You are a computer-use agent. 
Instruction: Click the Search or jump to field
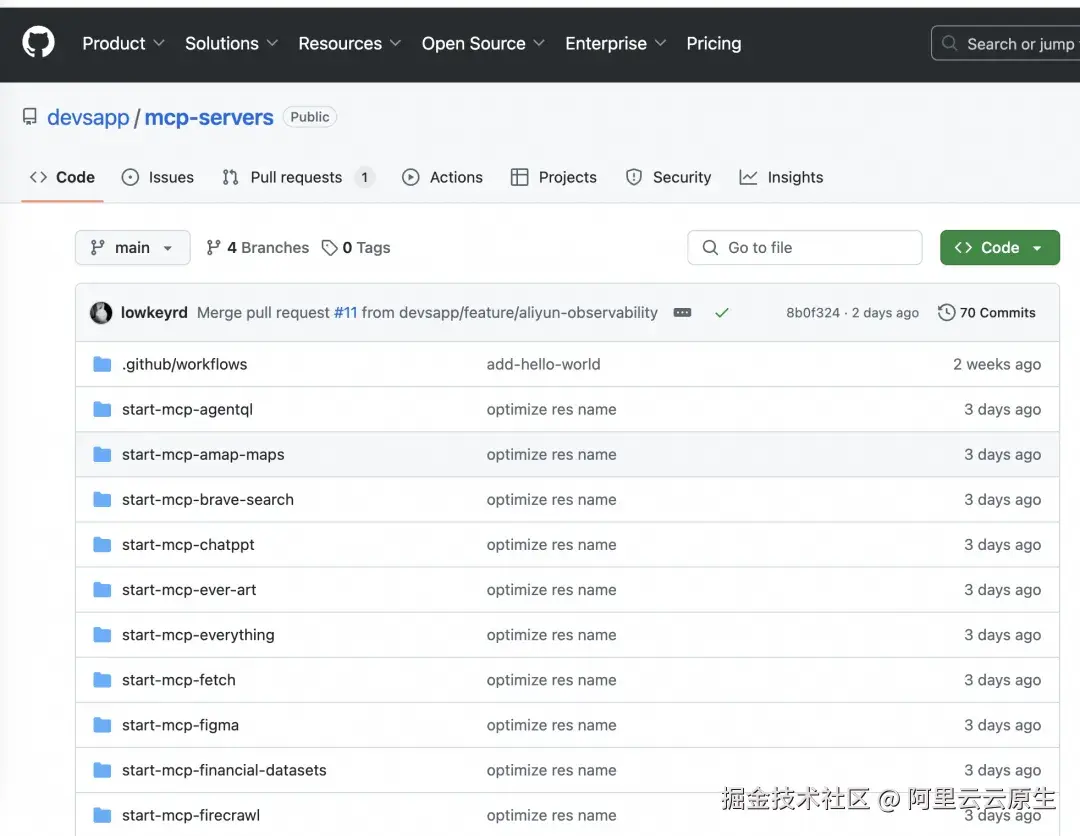(1006, 43)
